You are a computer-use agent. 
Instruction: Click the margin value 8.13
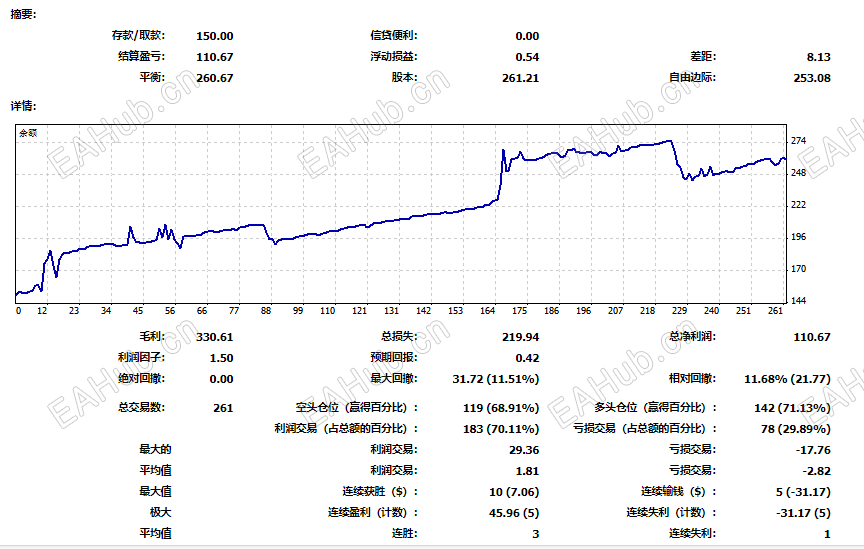818,57
